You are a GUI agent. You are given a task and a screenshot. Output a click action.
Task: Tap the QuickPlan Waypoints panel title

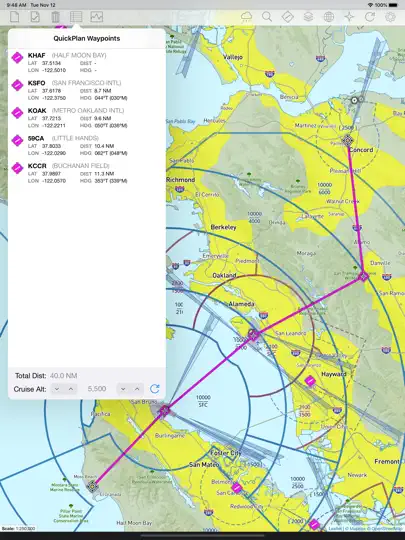pos(87,39)
